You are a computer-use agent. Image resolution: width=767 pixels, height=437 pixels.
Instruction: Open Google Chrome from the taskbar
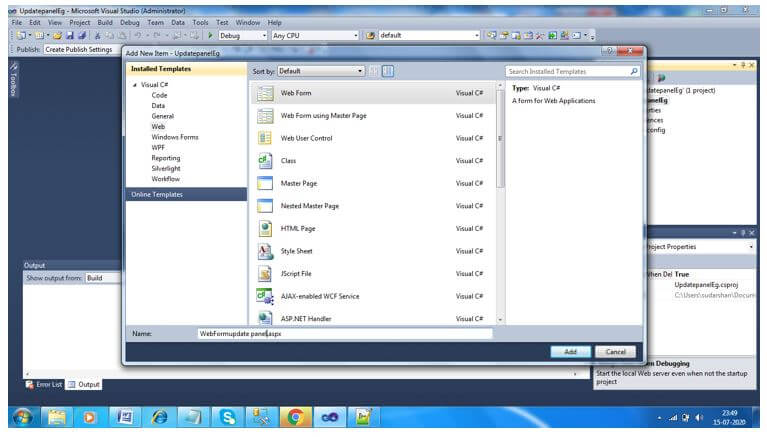(x=295, y=417)
